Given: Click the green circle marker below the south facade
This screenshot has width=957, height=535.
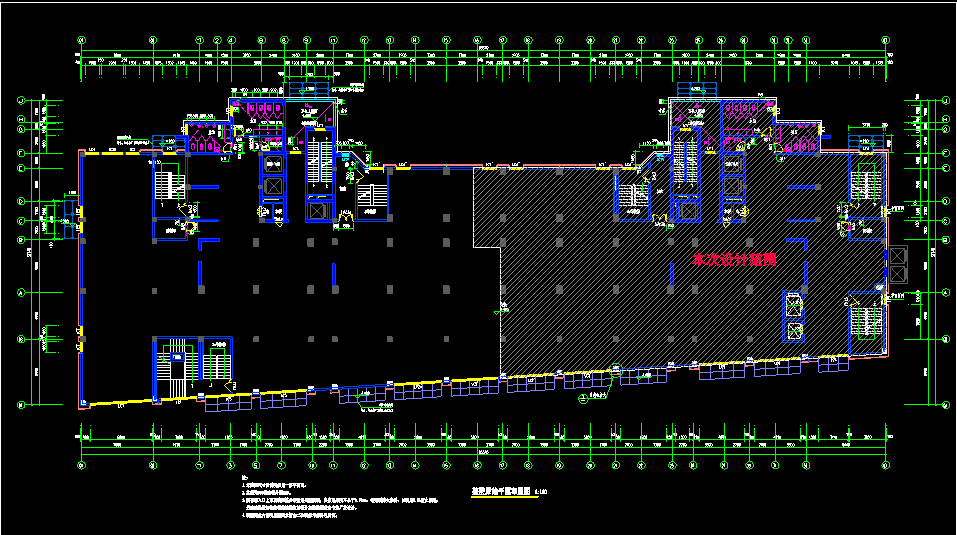Looking at the screenshot, I should [x=584, y=397].
